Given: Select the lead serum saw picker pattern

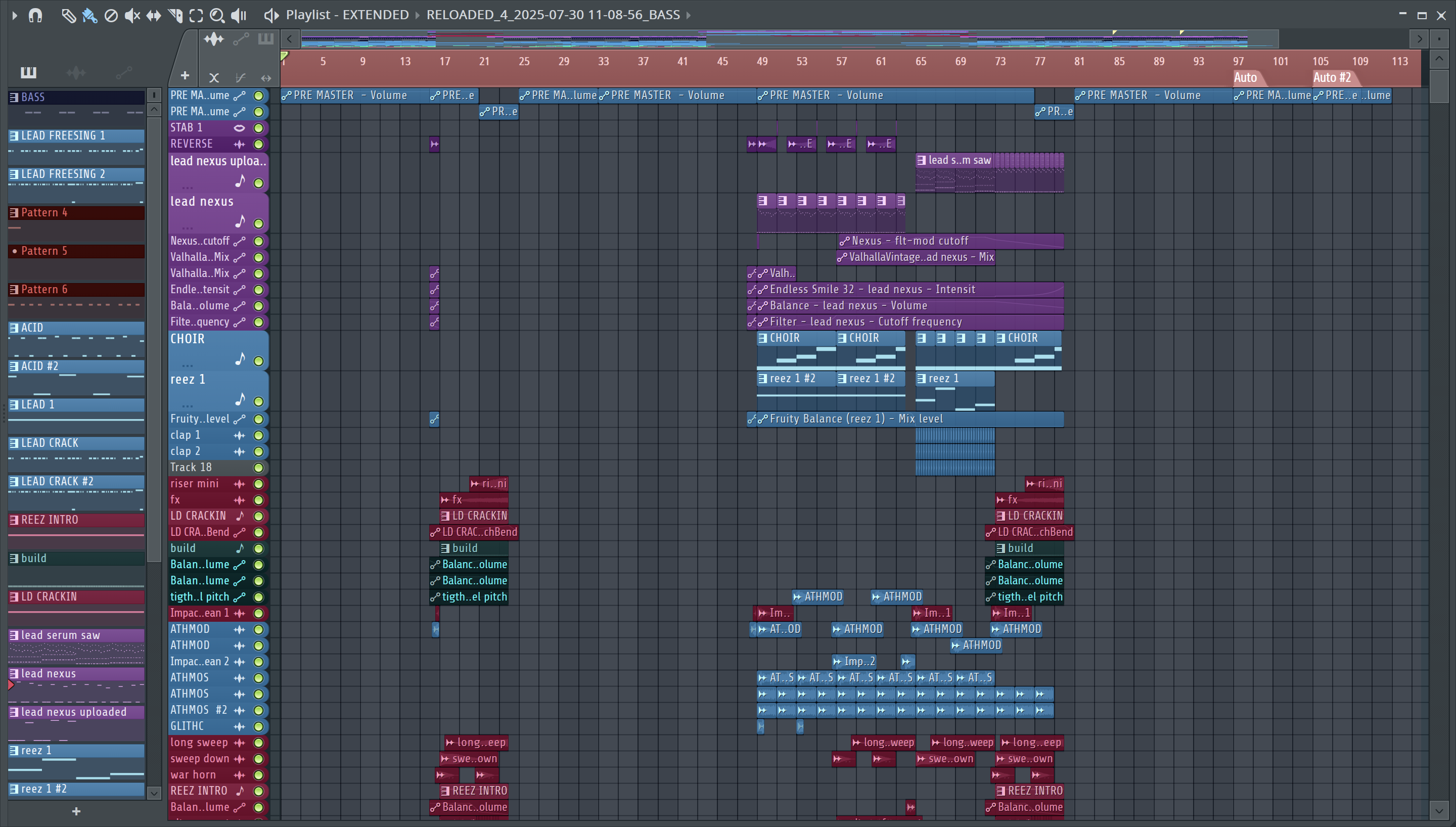Looking at the screenshot, I should point(76,635).
